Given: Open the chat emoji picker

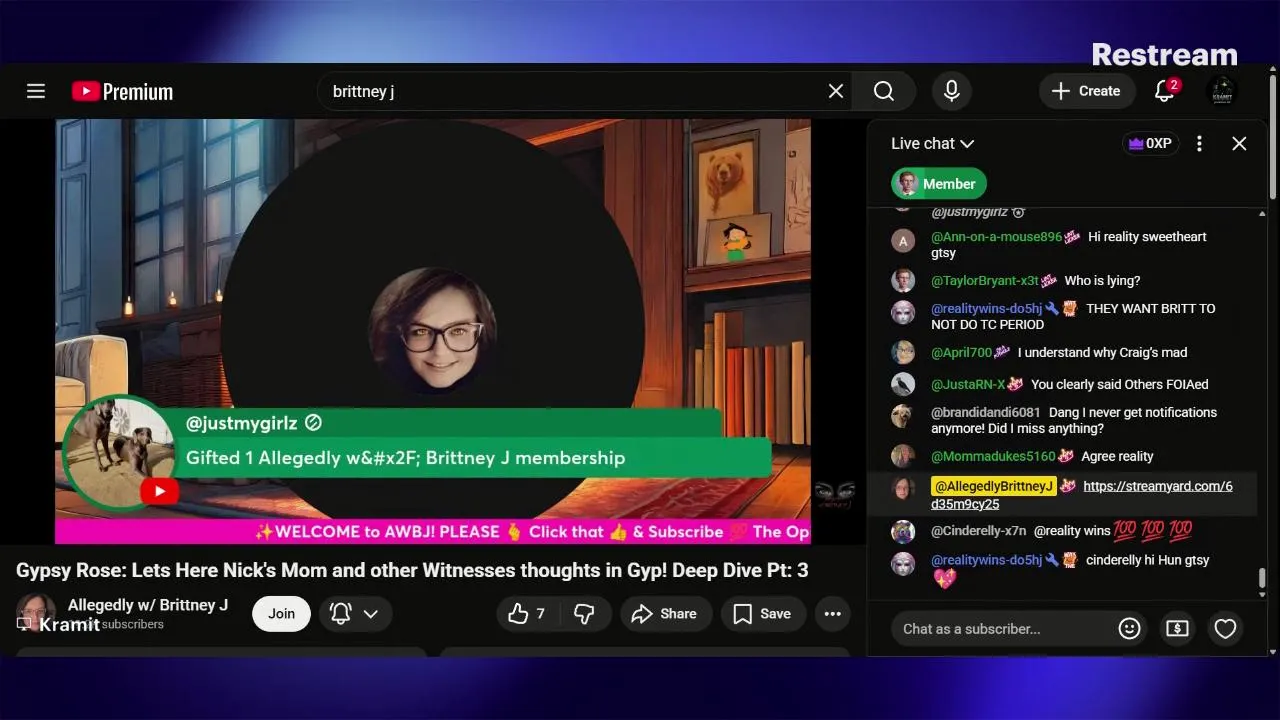Looking at the screenshot, I should point(1129,629).
